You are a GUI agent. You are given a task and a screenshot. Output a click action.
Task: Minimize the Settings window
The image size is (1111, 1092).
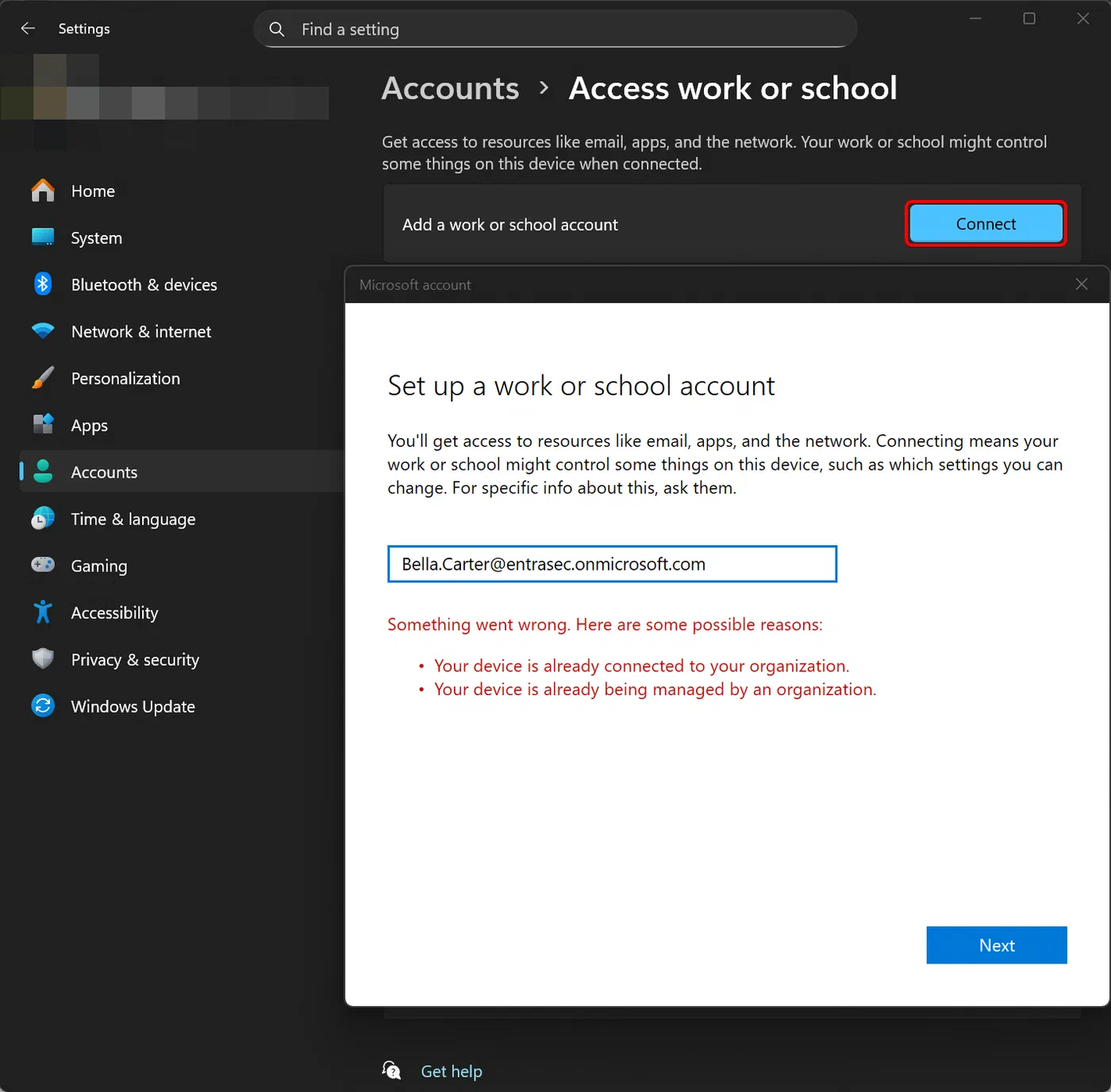tap(975, 18)
